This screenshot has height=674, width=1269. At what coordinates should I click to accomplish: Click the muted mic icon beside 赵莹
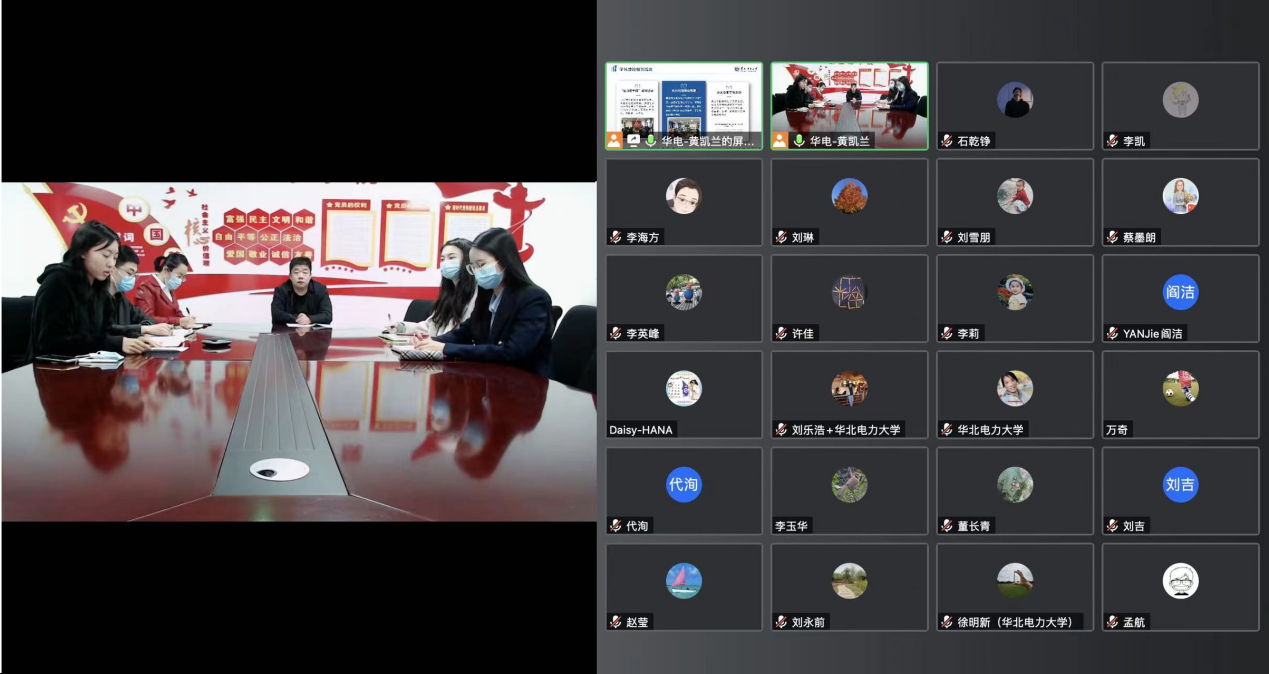coord(616,622)
